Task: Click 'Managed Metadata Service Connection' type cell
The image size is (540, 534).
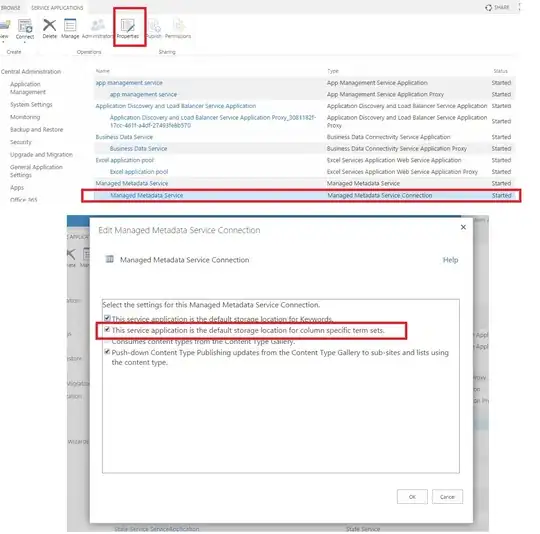Action: tap(380, 196)
